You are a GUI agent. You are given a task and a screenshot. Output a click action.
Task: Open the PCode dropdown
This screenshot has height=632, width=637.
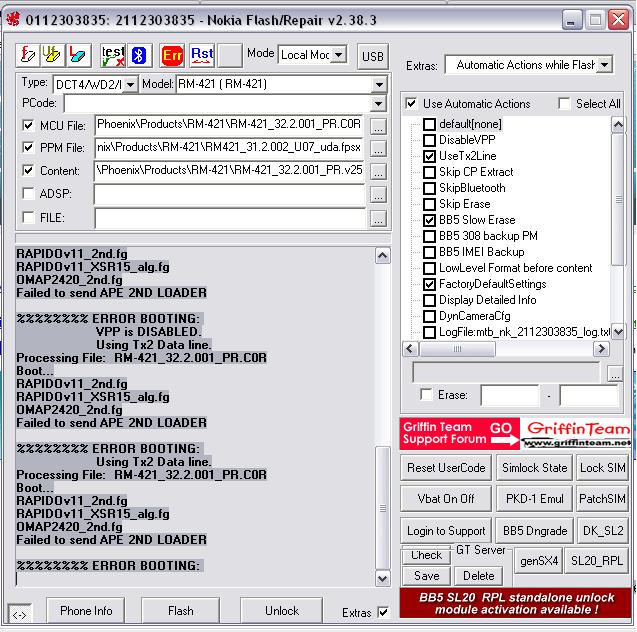click(x=378, y=103)
